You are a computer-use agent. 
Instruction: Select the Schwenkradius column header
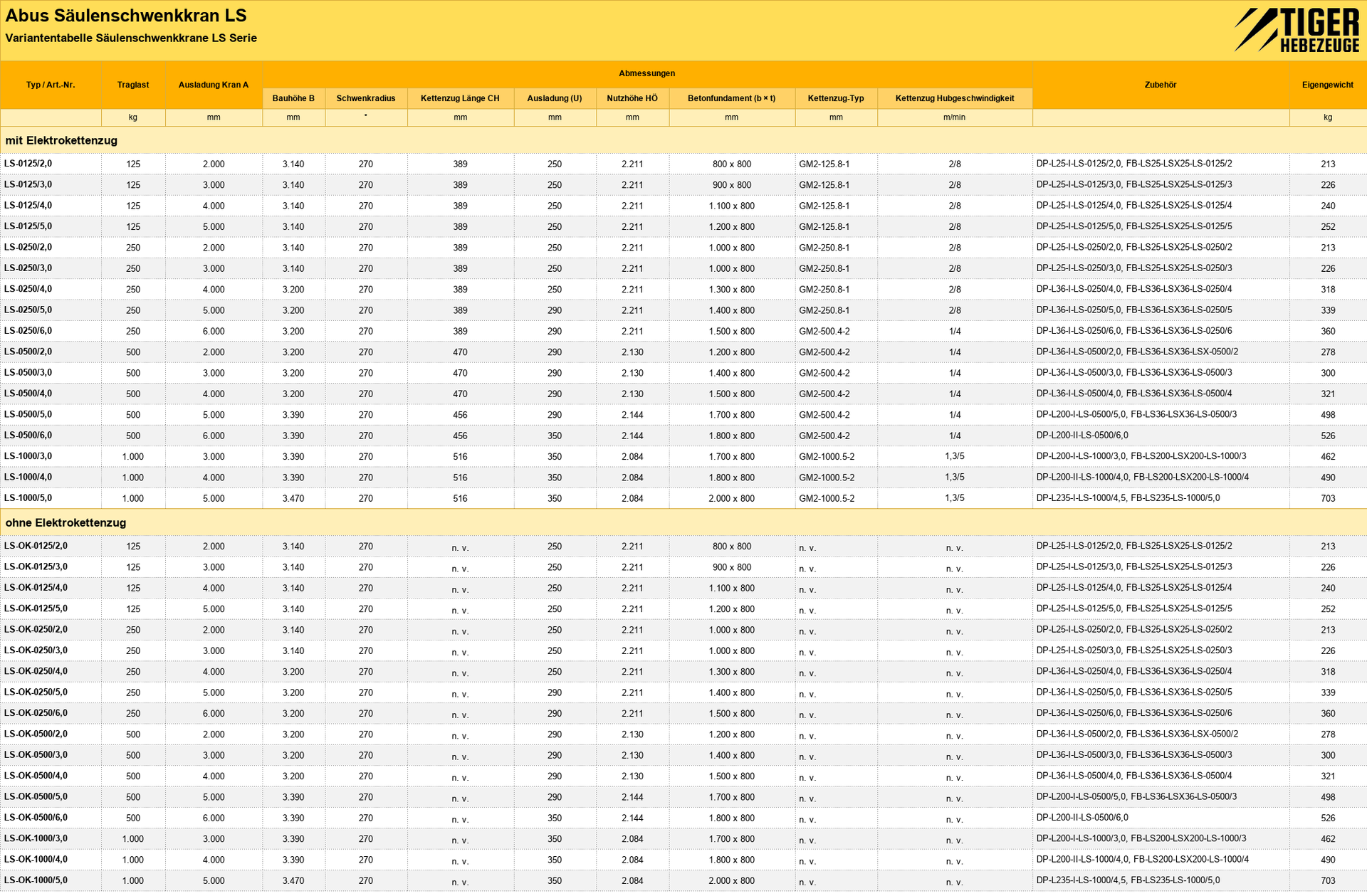(366, 98)
